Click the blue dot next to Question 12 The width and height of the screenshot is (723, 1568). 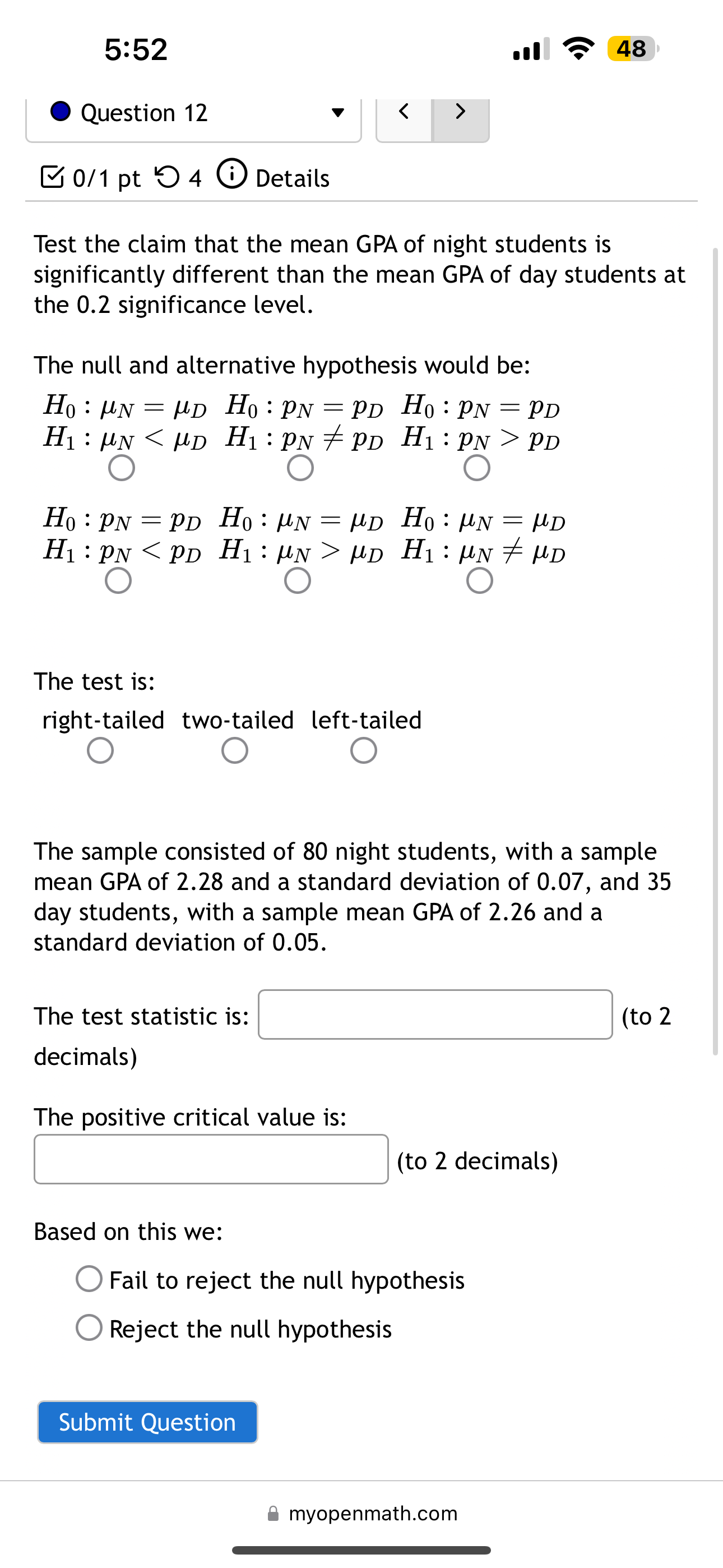coord(61,112)
